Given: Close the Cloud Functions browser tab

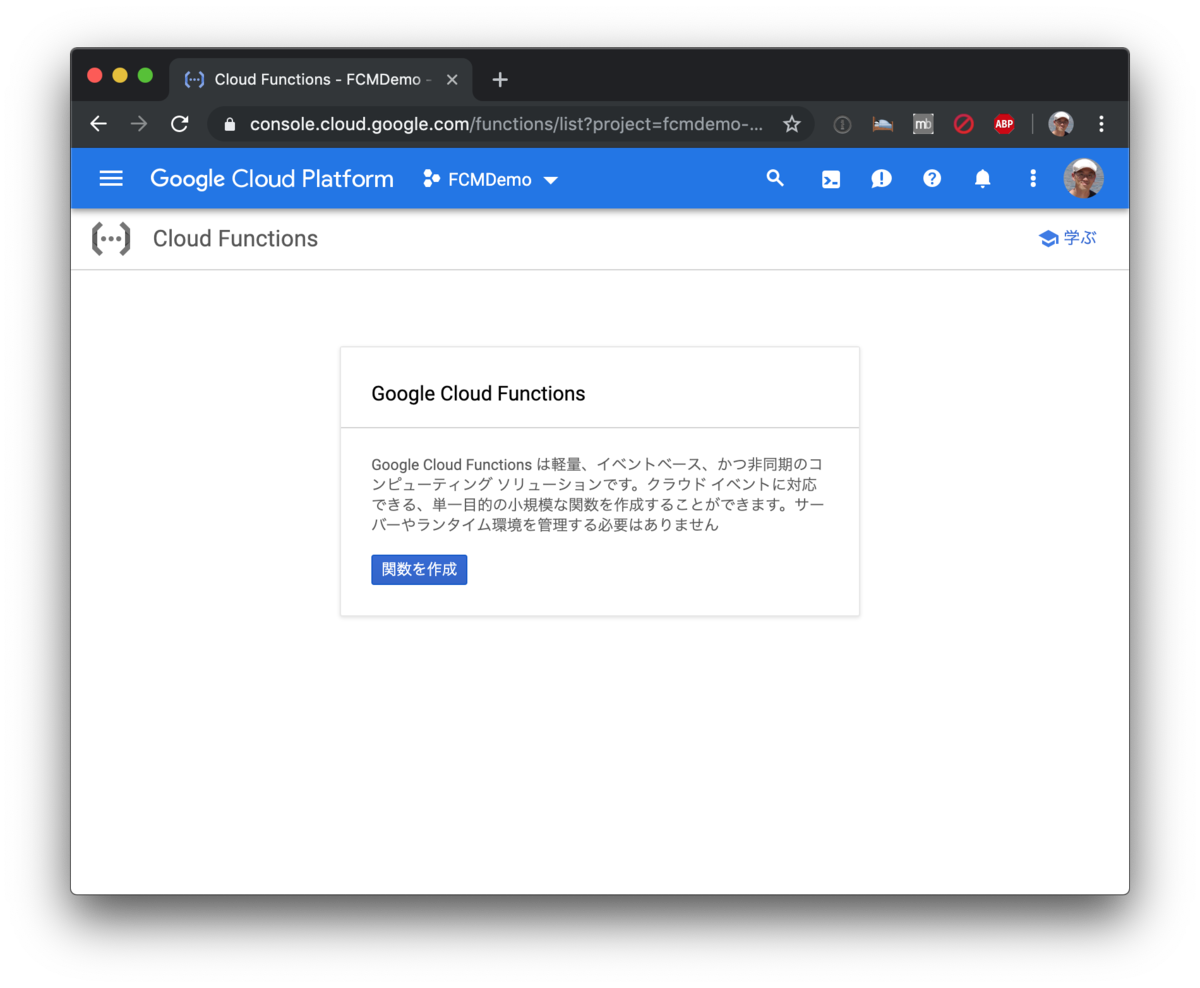Looking at the screenshot, I should click(x=452, y=80).
